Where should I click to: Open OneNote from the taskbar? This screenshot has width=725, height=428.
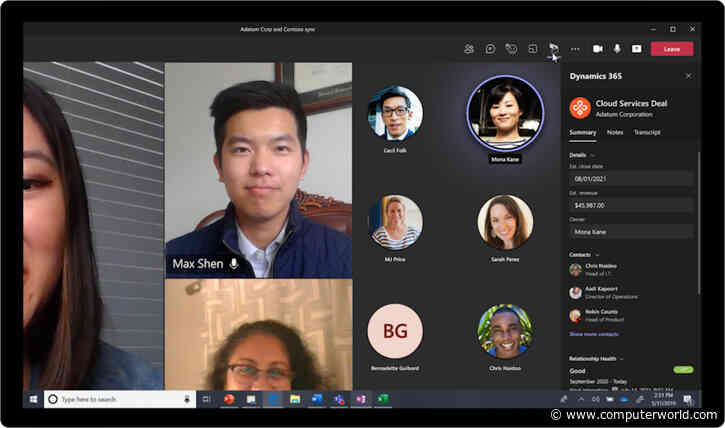pos(361,399)
